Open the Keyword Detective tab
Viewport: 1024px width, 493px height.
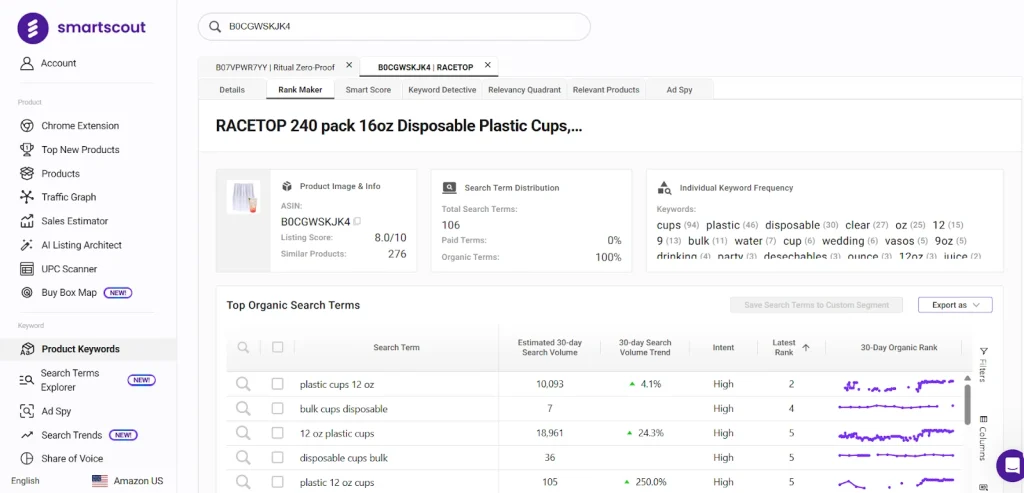442,89
